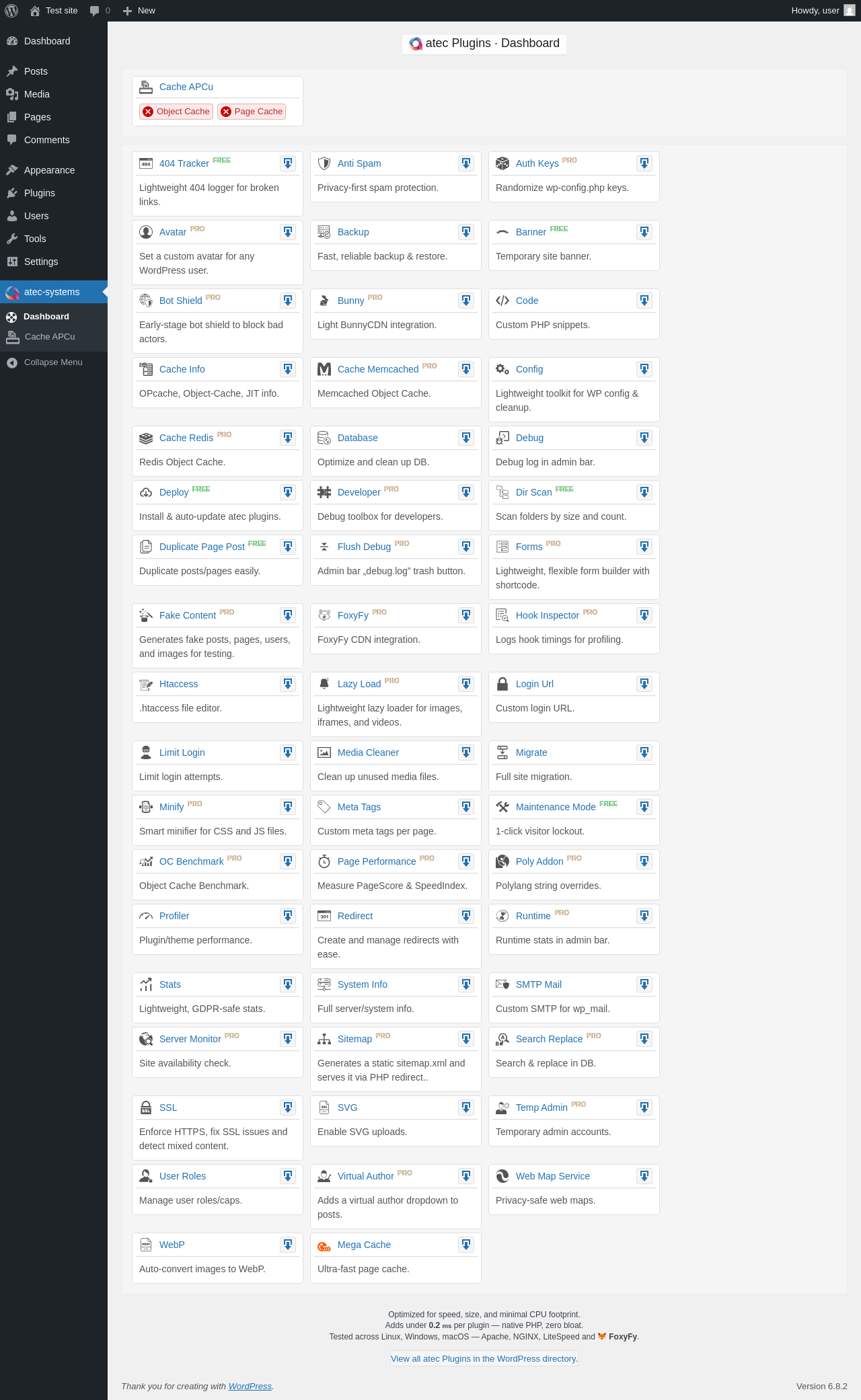Open View all atec Plugins directory link
861x1400 pixels.
pos(484,1358)
